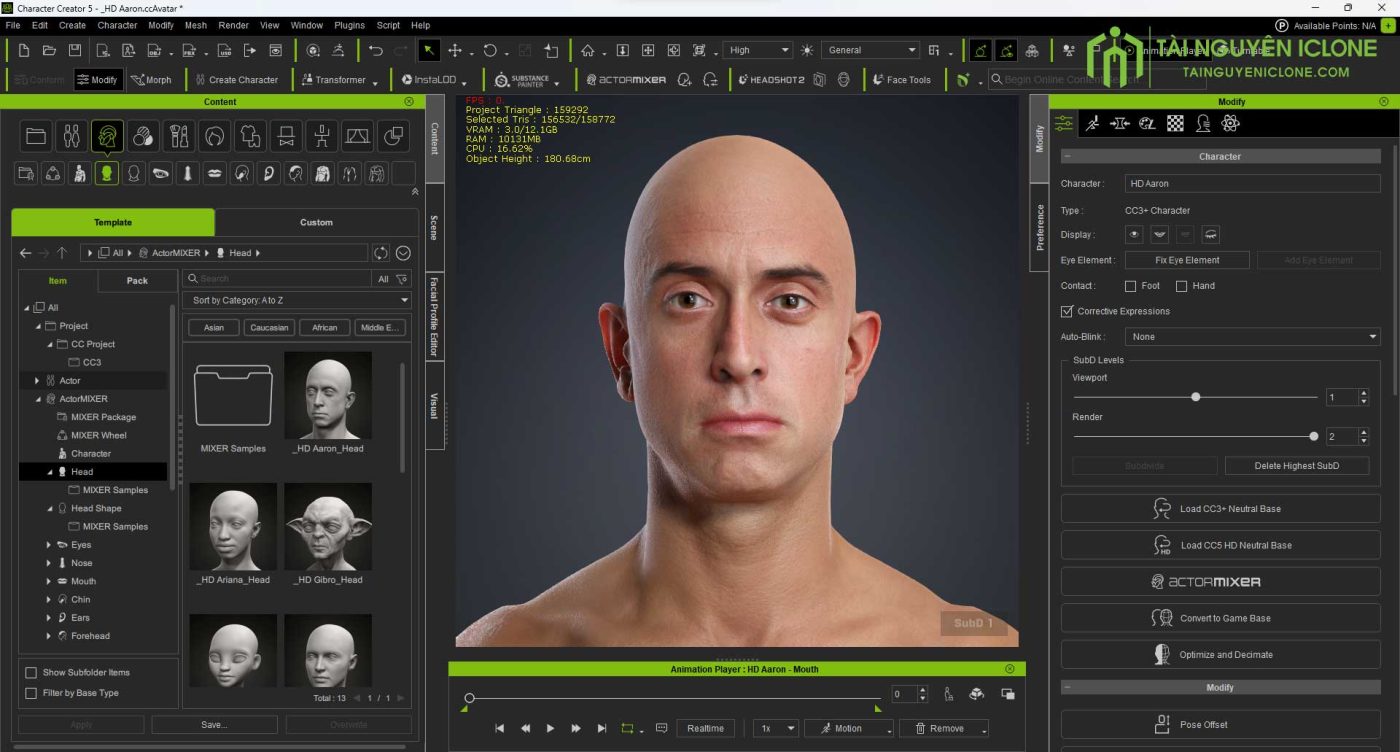Viewport: 1400px width, 752px height.
Task: Open the Motion tab running-figure icon
Action: pos(1092,123)
